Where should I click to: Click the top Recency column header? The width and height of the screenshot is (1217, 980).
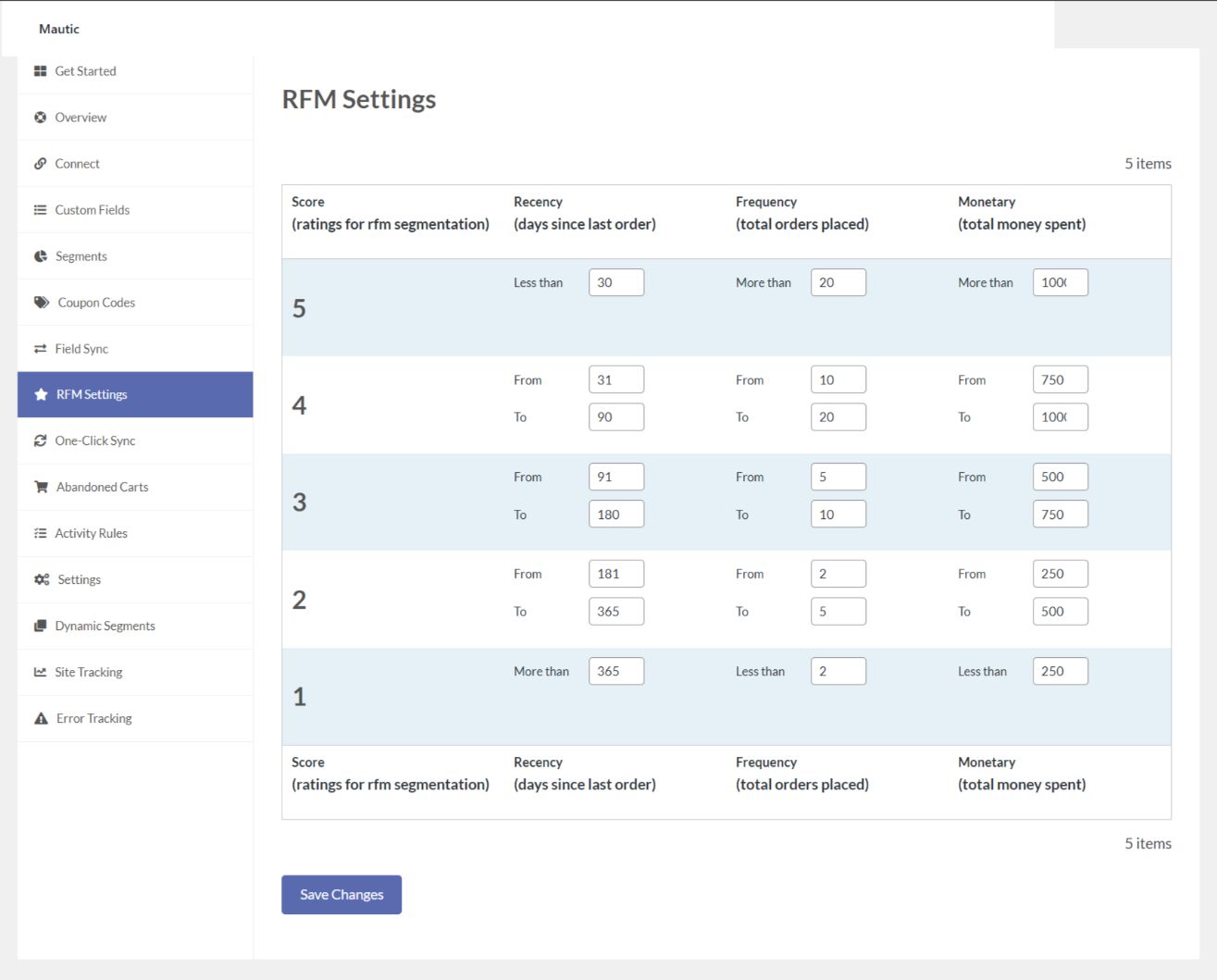pyautogui.click(x=585, y=213)
